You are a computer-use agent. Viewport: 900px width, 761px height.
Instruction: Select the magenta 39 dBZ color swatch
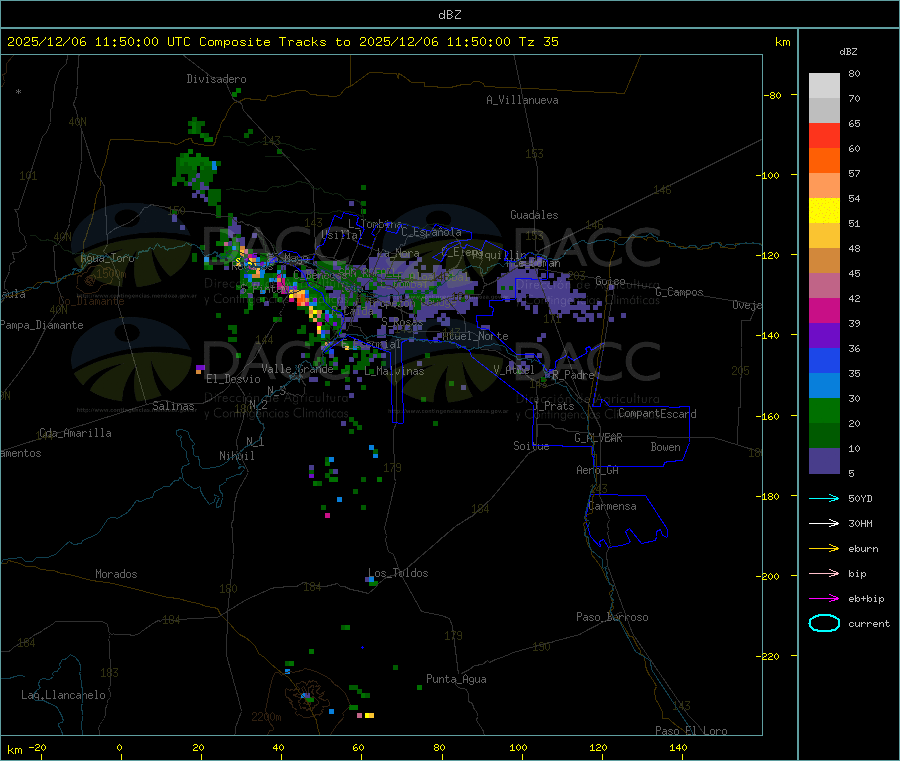824,310
